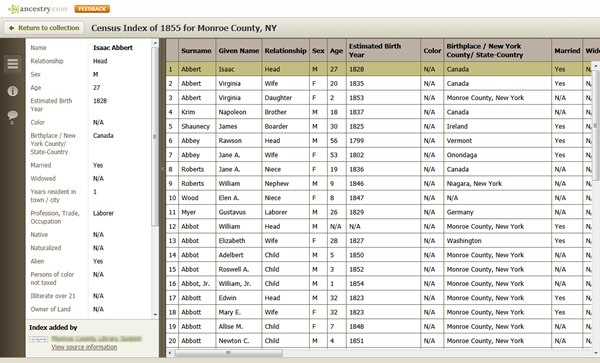Viewport: 600px width, 363px height.
Task: Click birth year 1799 cell
Action: coord(383,141)
